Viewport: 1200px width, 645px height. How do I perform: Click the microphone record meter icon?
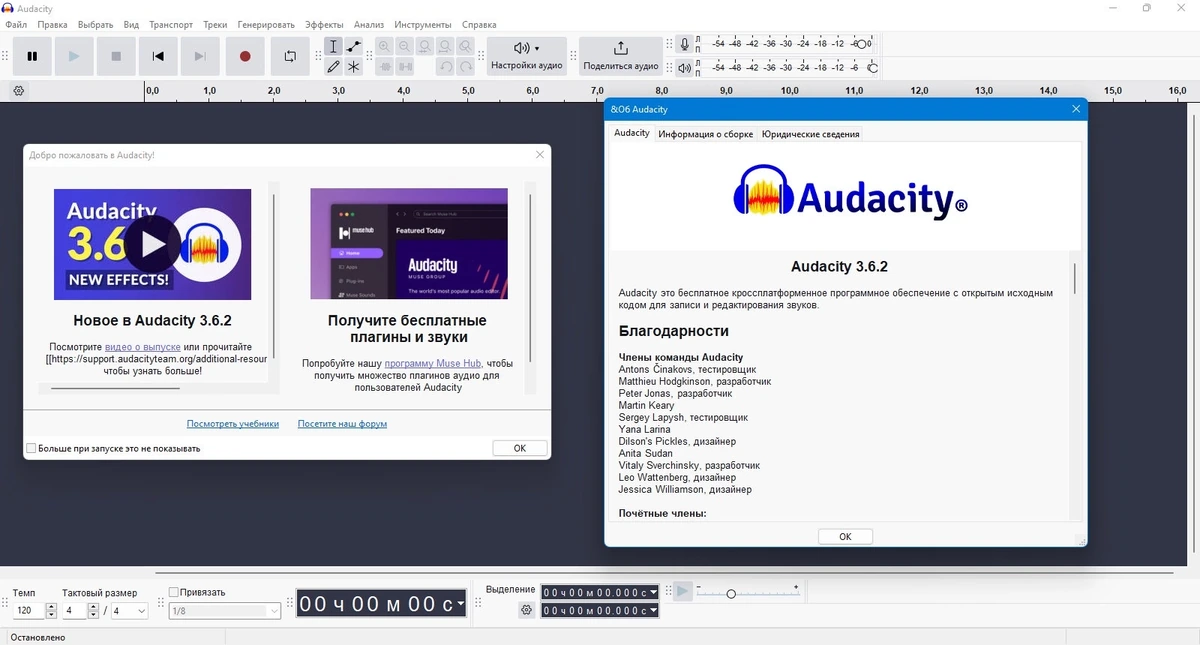coord(685,44)
